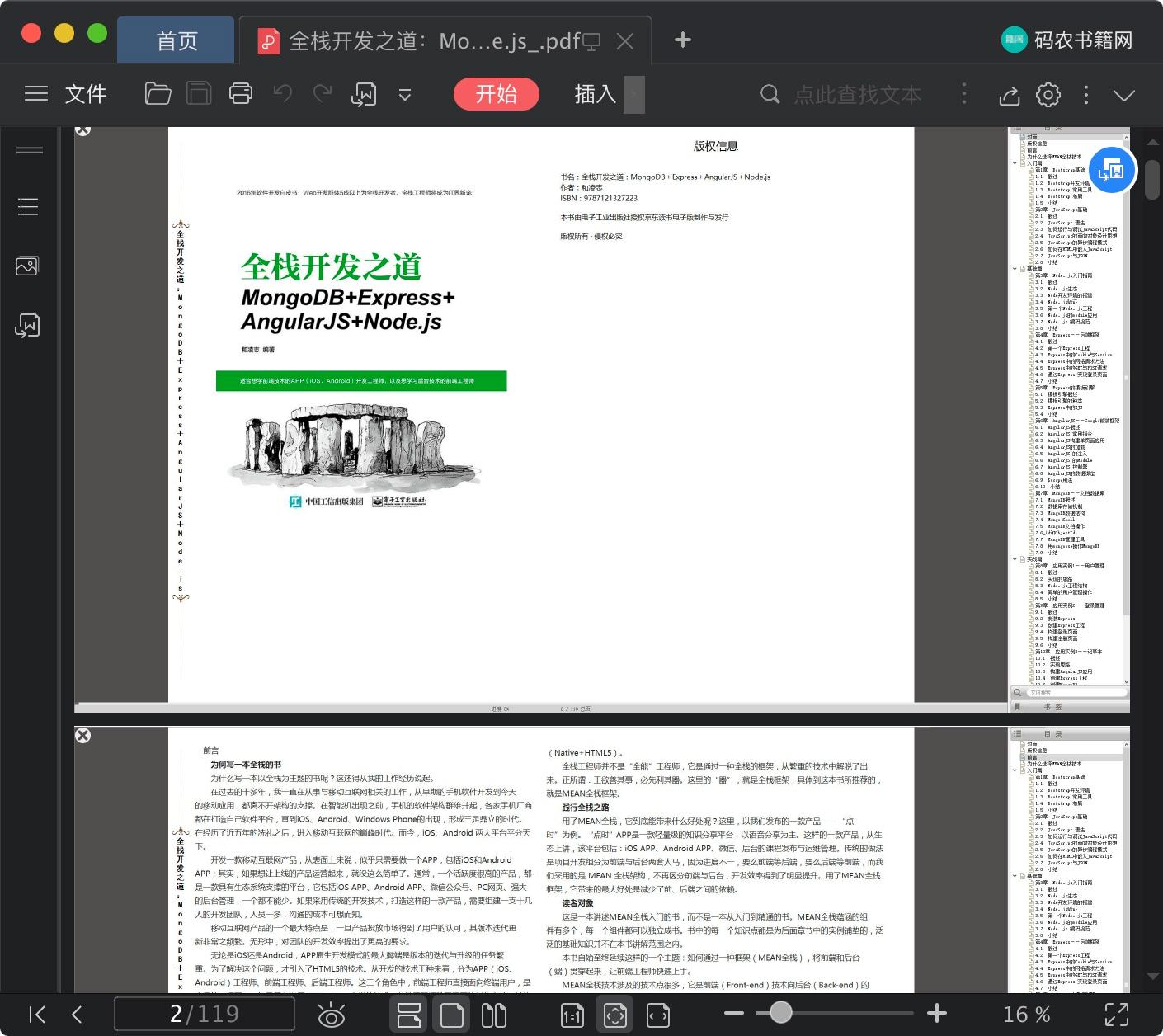Screen dimensions: 1163x1036
Task: Click the blue floating convert button
Action: pyautogui.click(x=1112, y=170)
